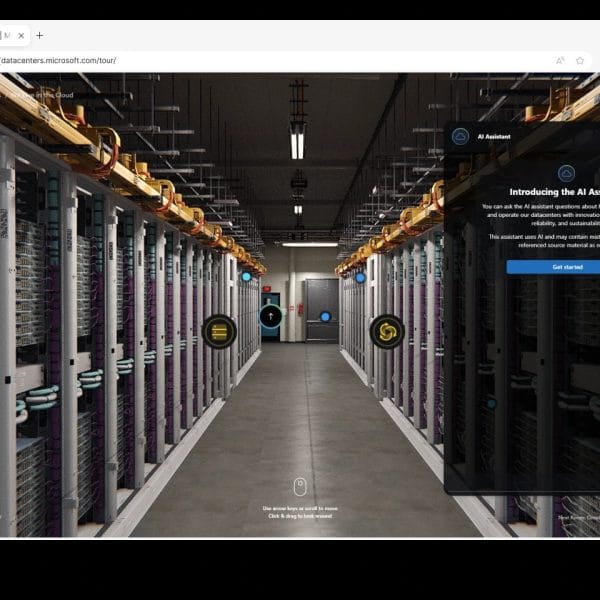
Task: Click the AI Assistant cloud icon in header
Action: 460,137
